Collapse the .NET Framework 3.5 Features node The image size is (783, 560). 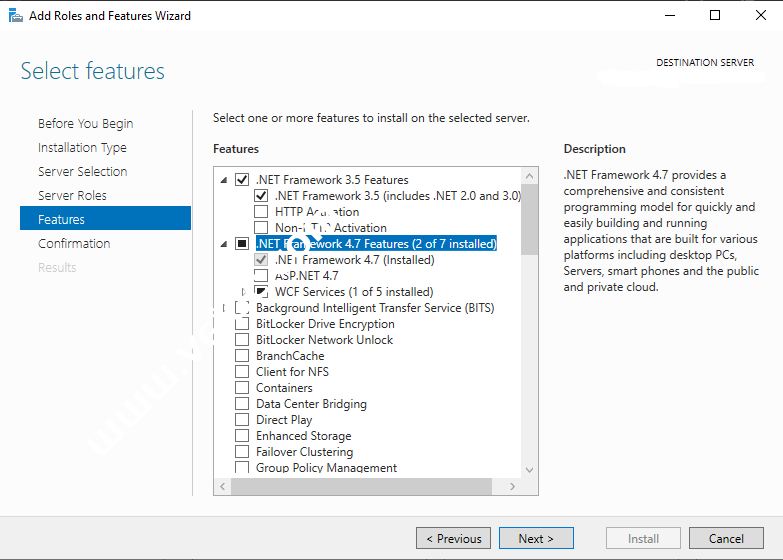223,180
